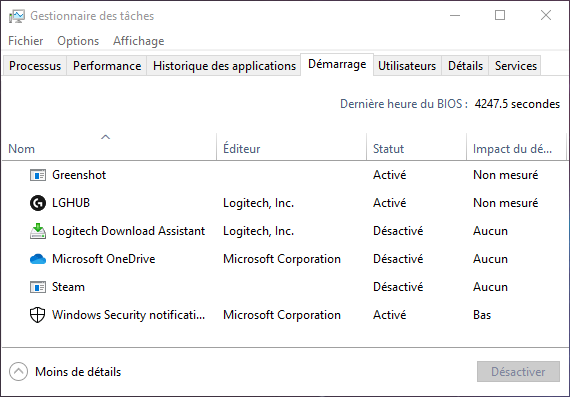Image resolution: width=570 pixels, height=397 pixels.
Task: Open the Services tab
Action: point(515,66)
